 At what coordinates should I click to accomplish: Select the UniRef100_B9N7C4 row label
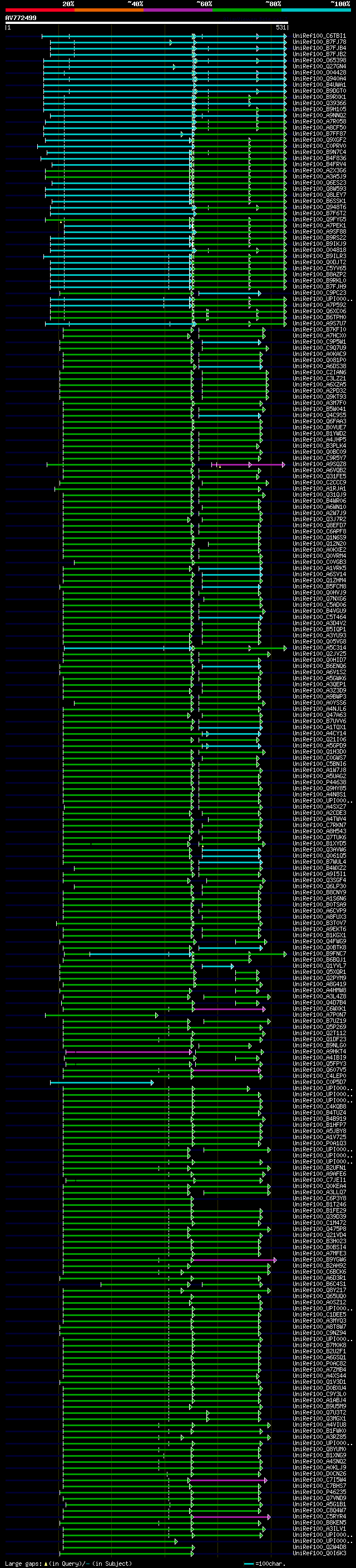click(319, 152)
